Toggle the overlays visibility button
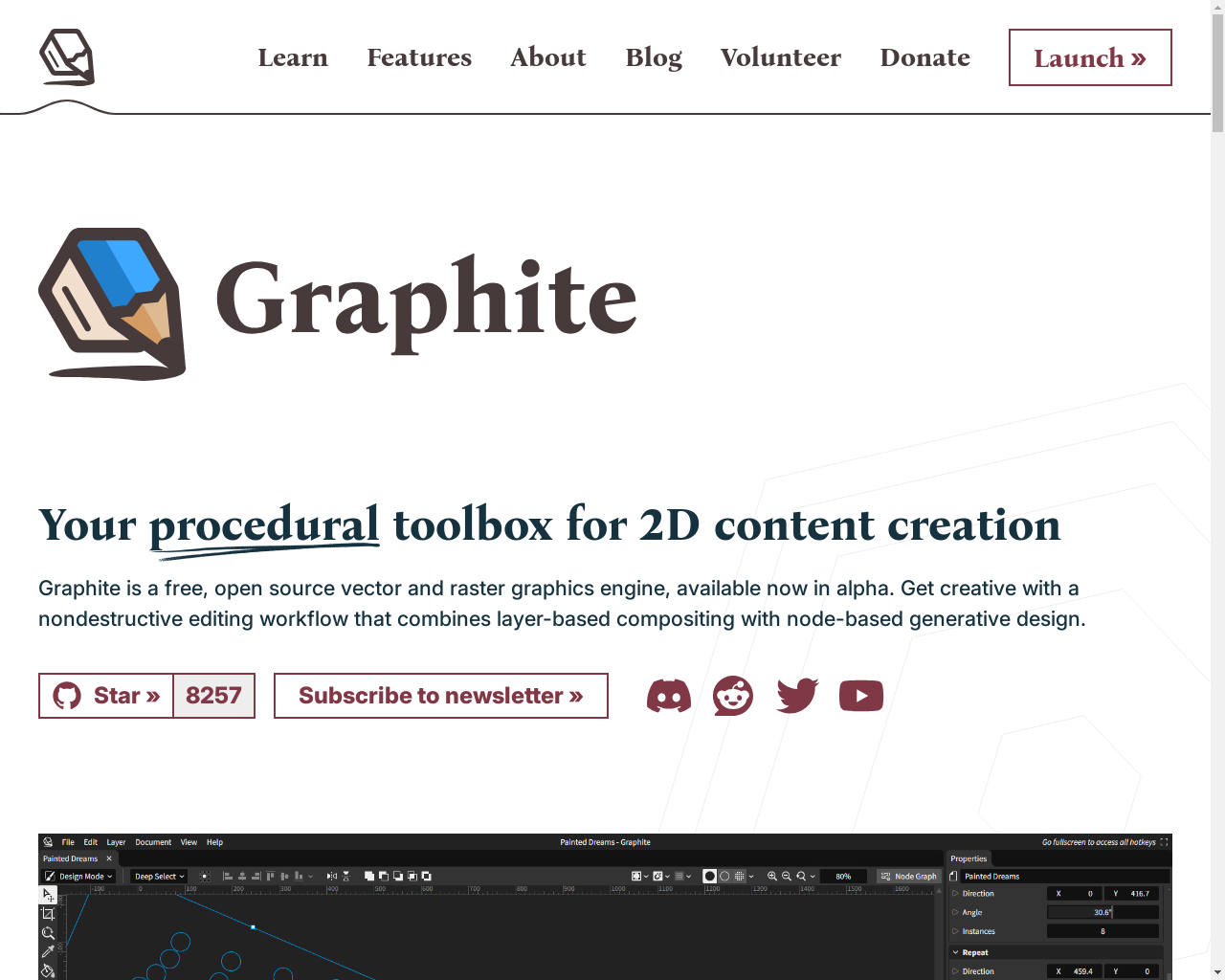Viewport: 1225px width, 980px height. tap(636, 876)
